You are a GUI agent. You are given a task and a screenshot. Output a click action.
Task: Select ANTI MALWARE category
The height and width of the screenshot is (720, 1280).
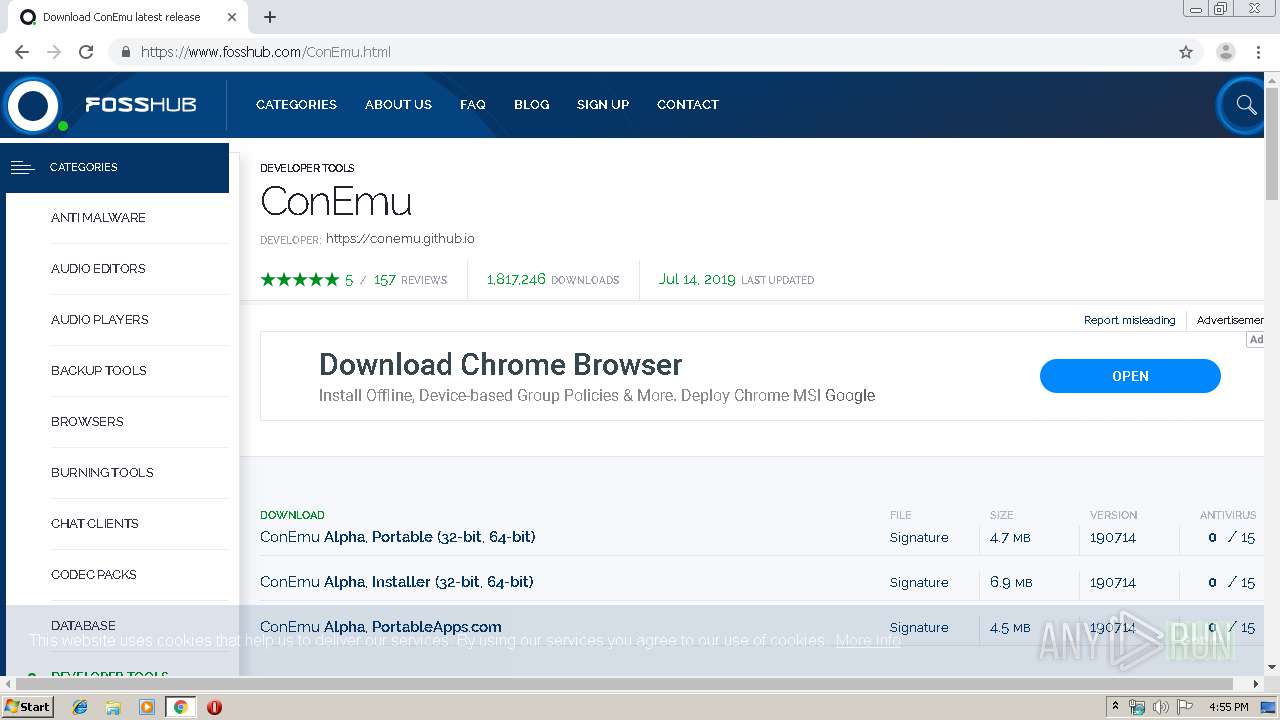coord(98,217)
